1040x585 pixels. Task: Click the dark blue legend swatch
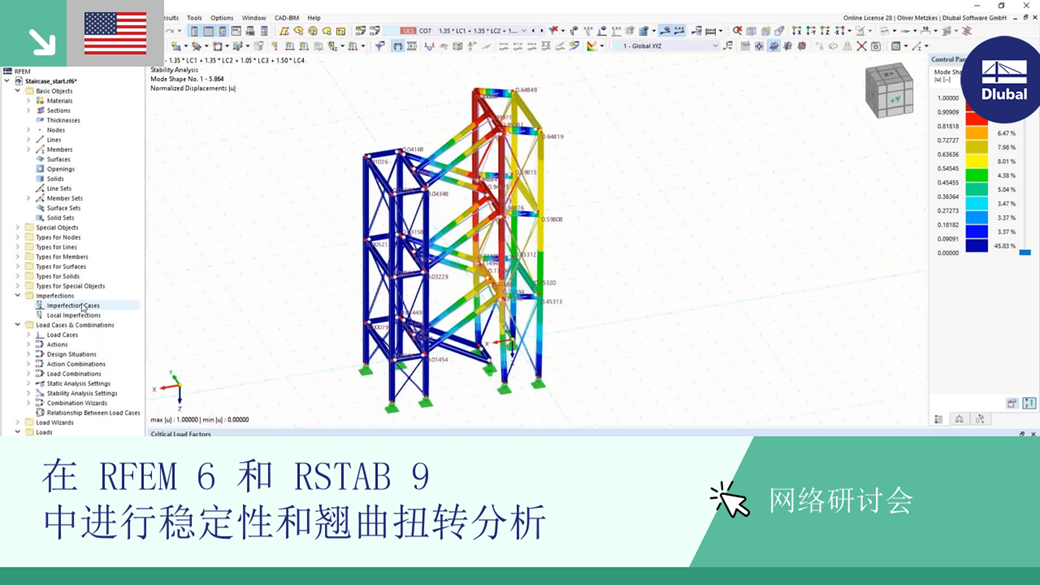(976, 245)
